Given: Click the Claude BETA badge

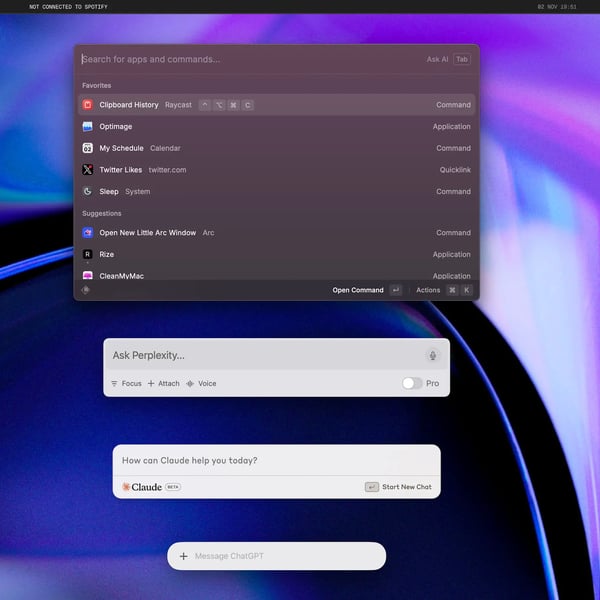Looking at the screenshot, I should pyautogui.click(x=173, y=487).
